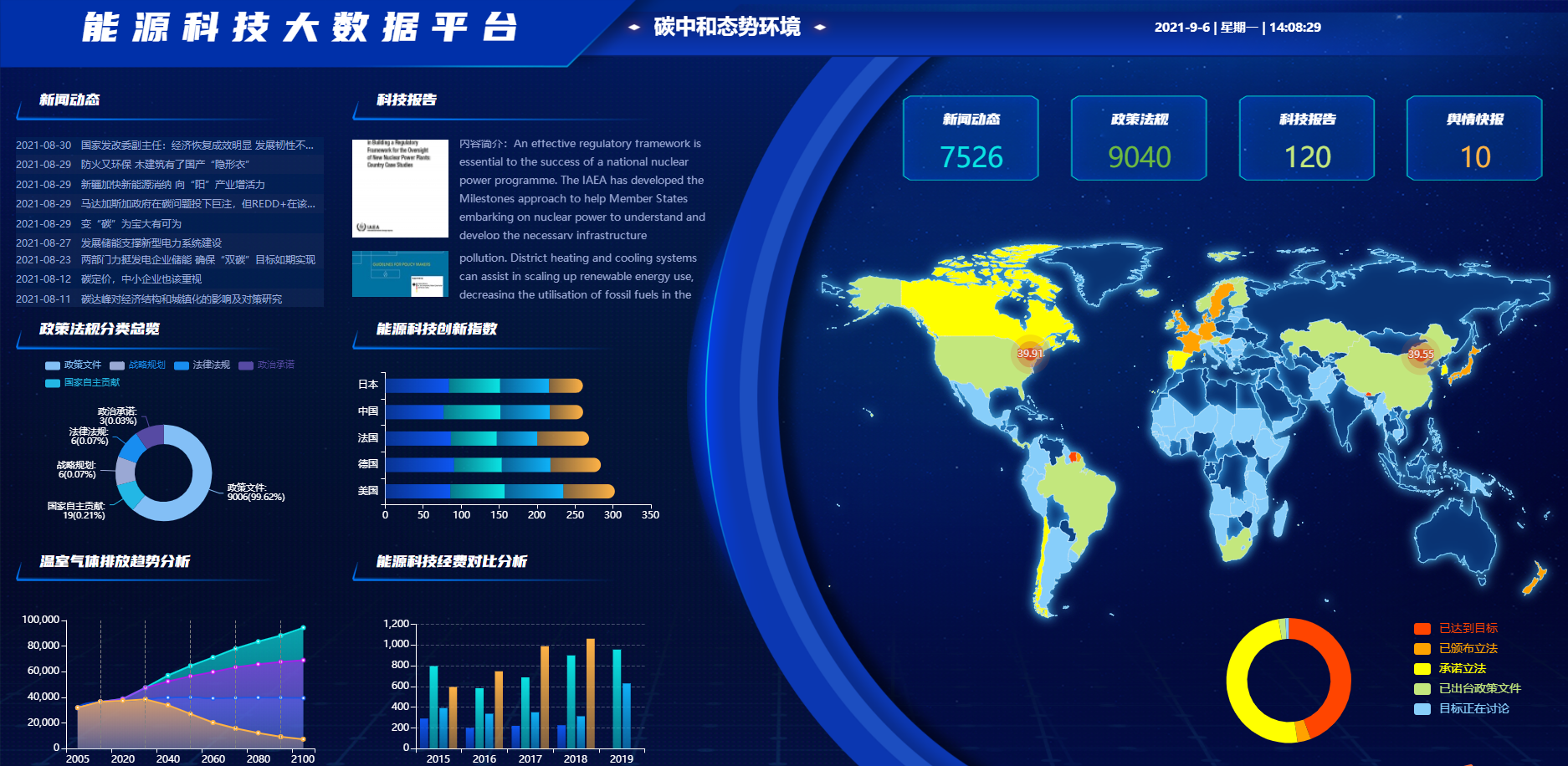Open the Madagascar REDD+ news item
The image size is (1568, 766).
(x=169, y=204)
